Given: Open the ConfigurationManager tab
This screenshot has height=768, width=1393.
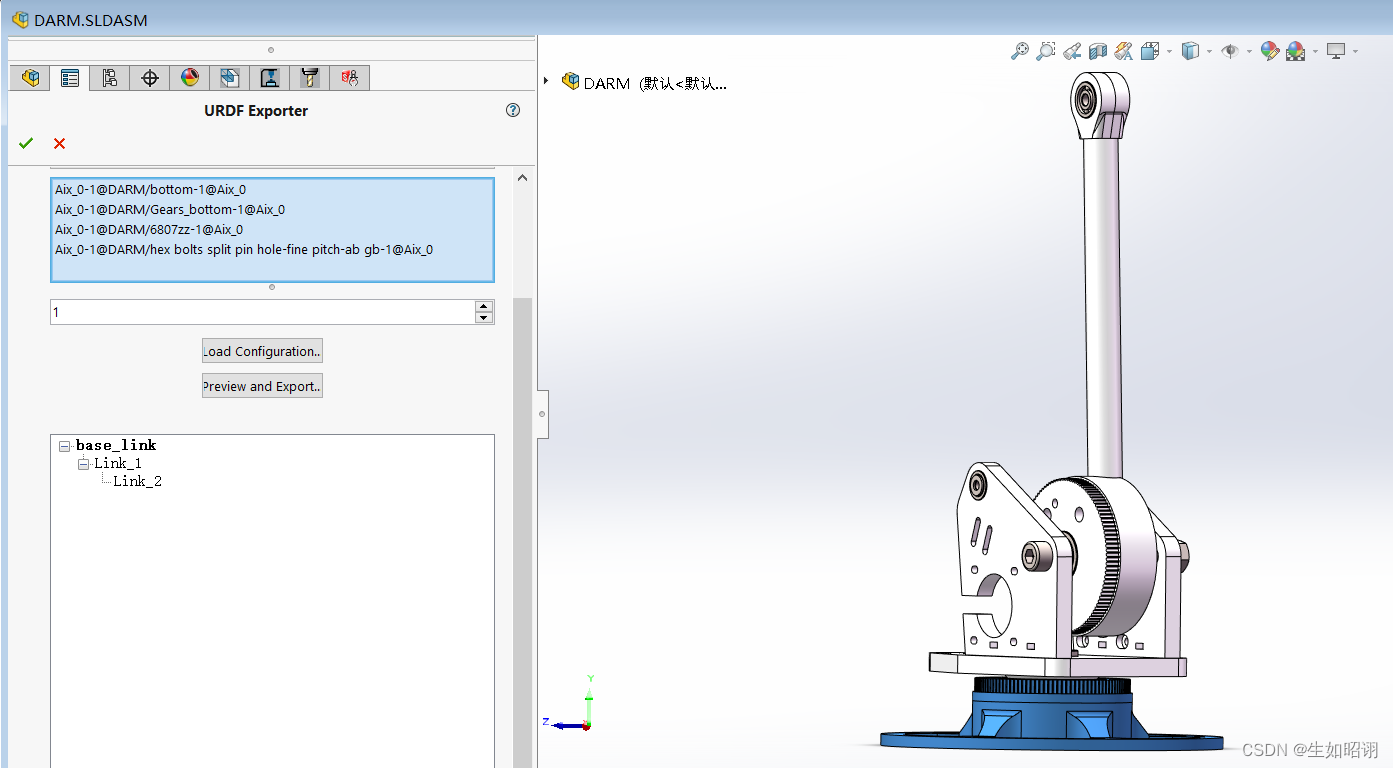Looking at the screenshot, I should click(110, 78).
